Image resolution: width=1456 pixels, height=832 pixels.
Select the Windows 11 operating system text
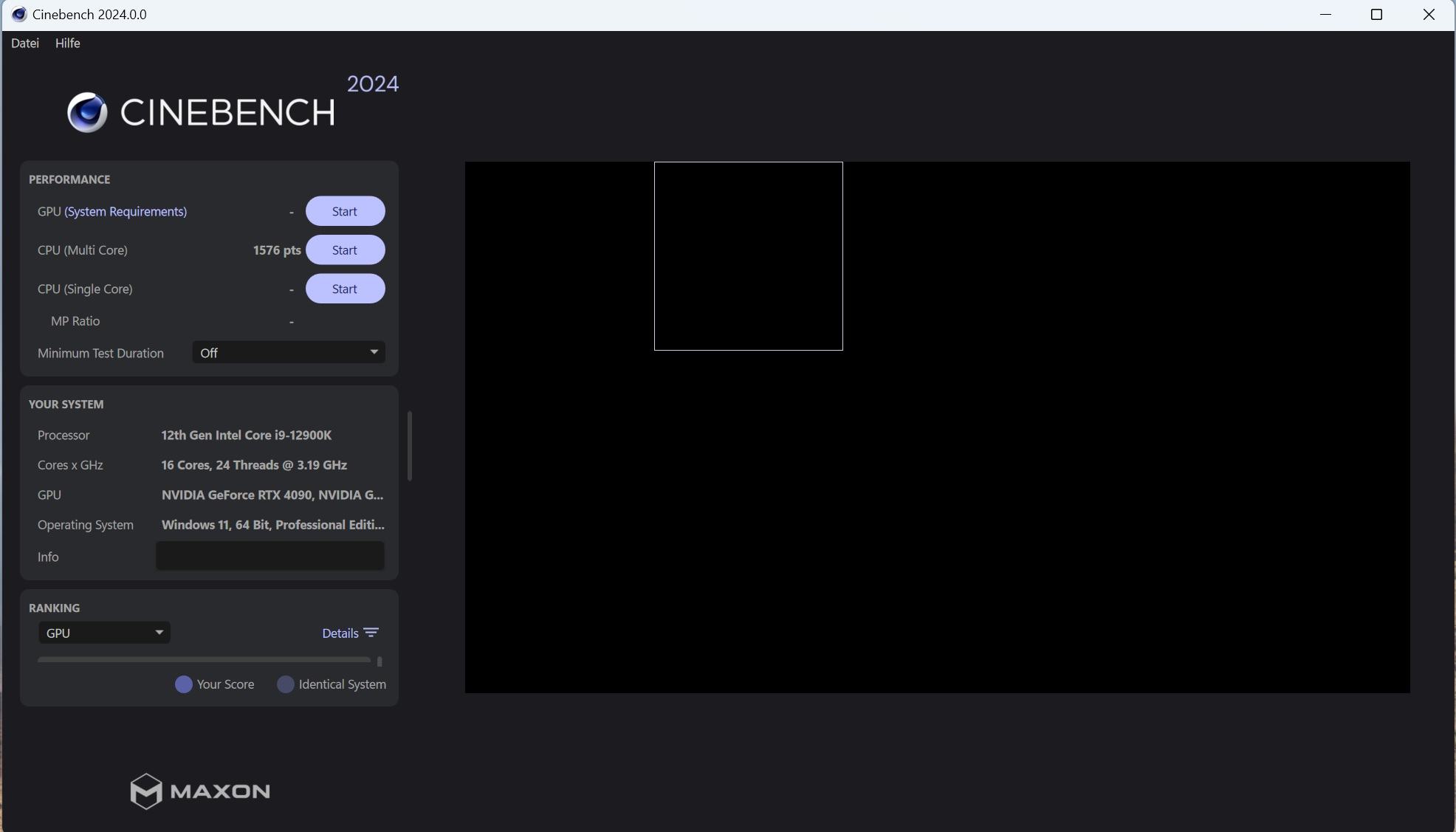coord(272,525)
